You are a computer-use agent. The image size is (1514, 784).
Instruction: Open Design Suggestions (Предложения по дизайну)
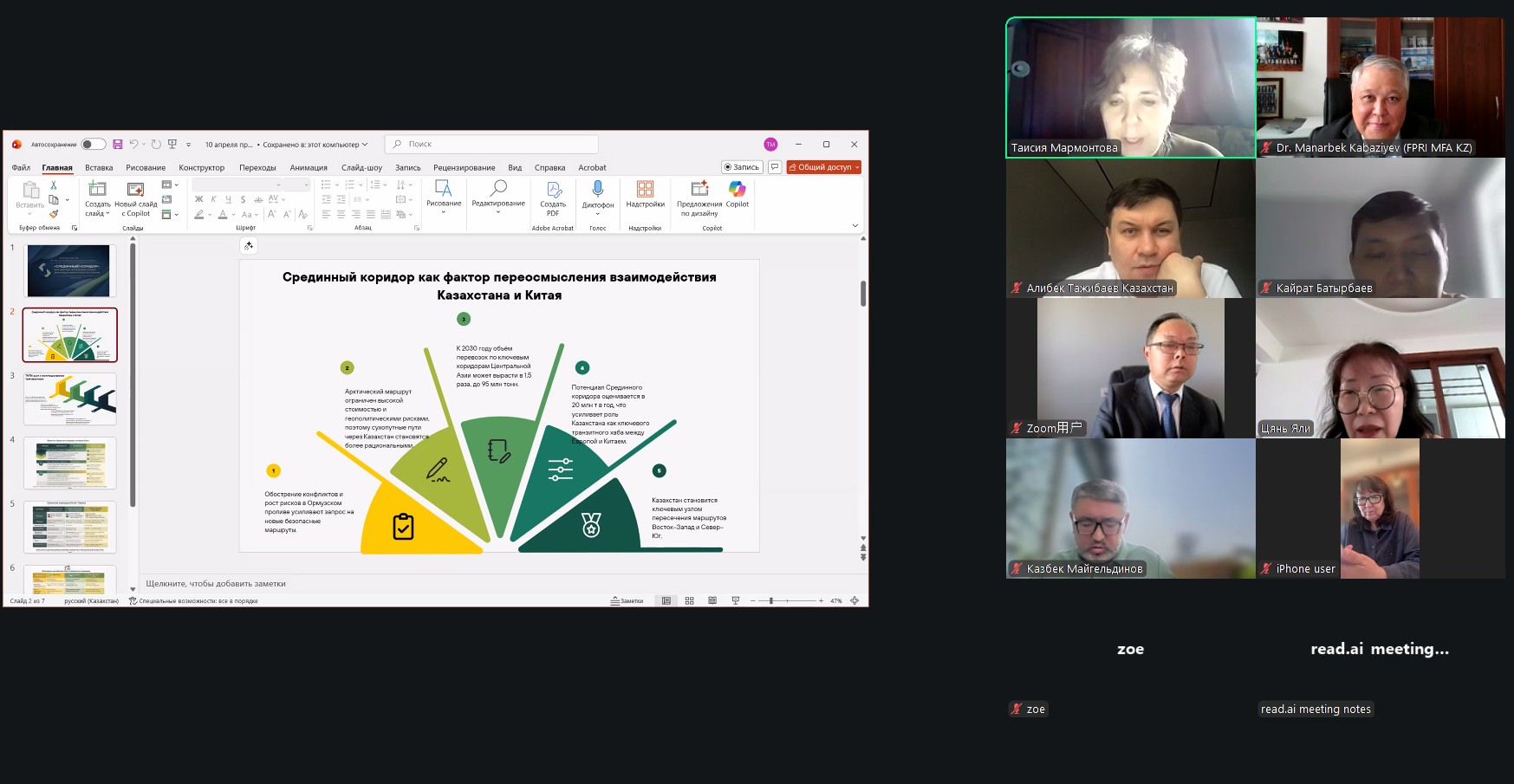point(699,190)
